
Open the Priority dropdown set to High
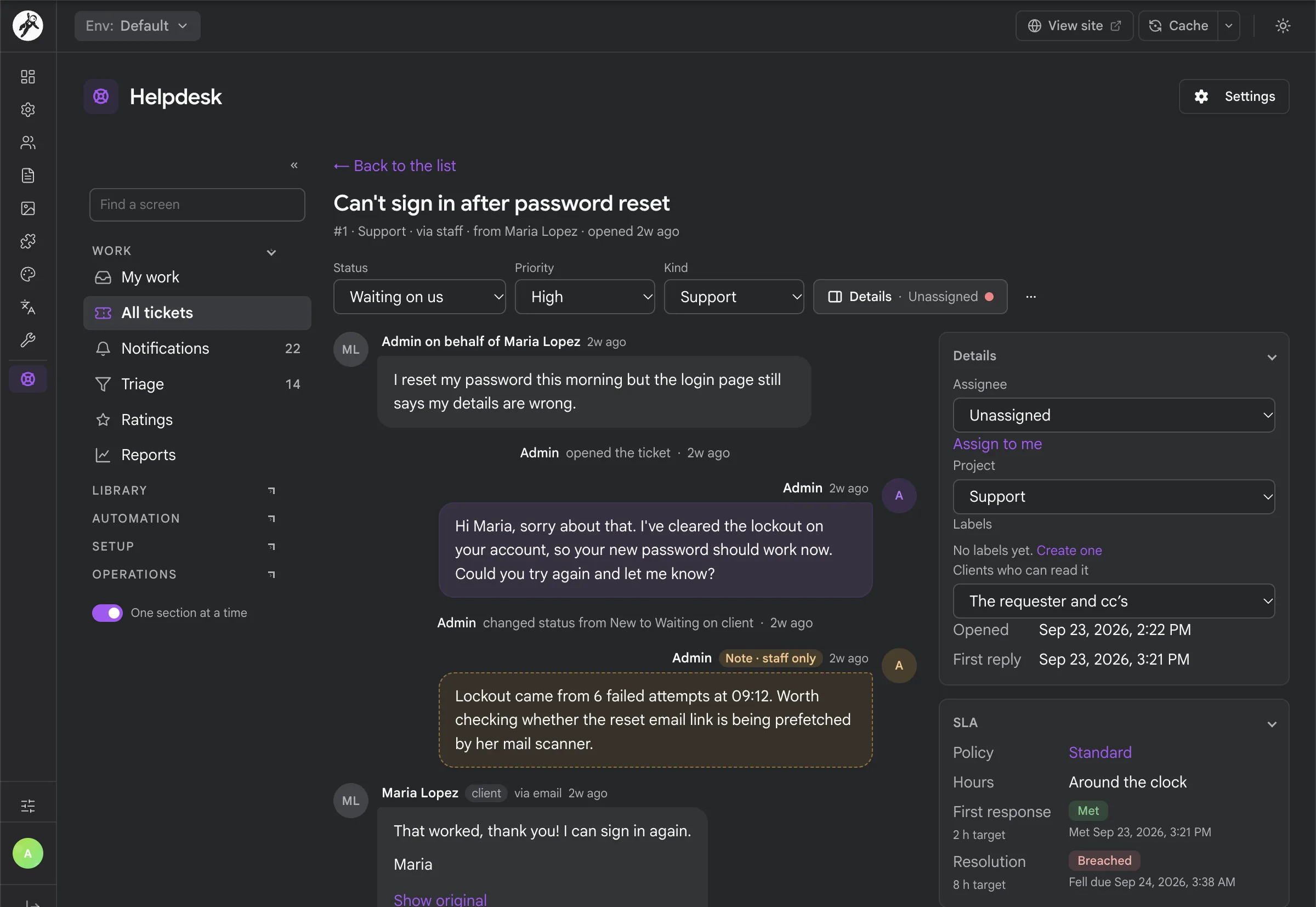tap(584, 297)
